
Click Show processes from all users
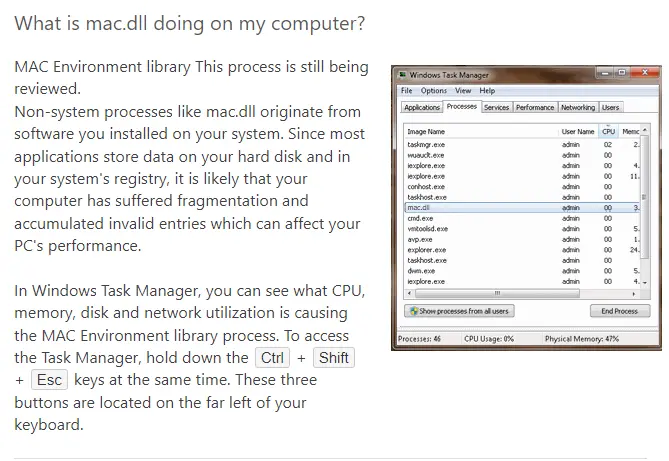coord(459,311)
